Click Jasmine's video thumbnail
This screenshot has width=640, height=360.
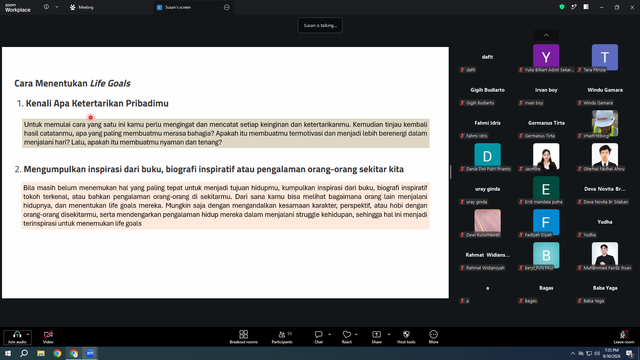click(546, 156)
